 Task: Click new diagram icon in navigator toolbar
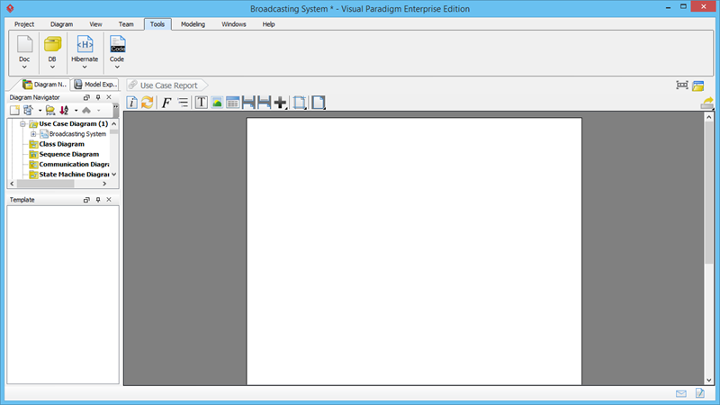click(15, 110)
